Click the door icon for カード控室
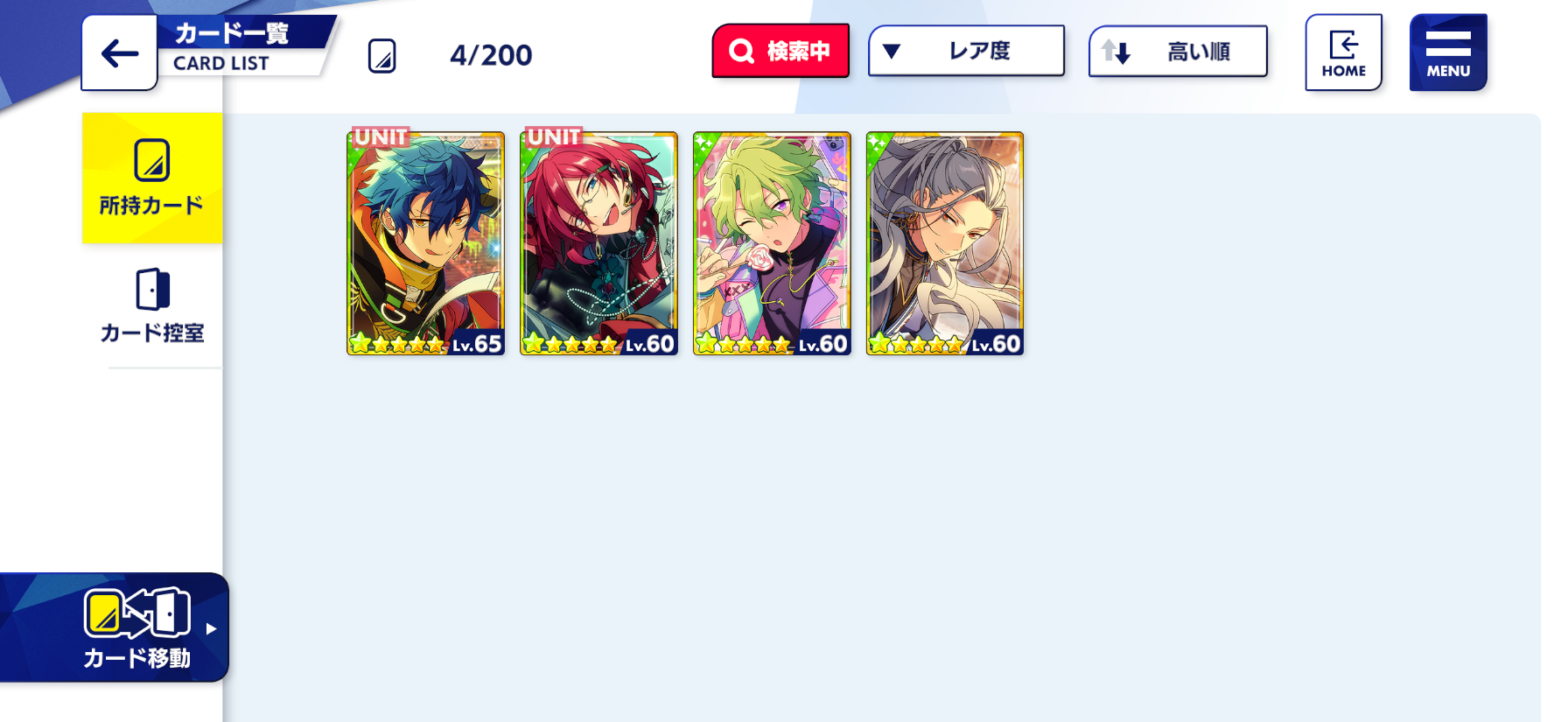This screenshot has width=1568, height=722. pyautogui.click(x=152, y=289)
